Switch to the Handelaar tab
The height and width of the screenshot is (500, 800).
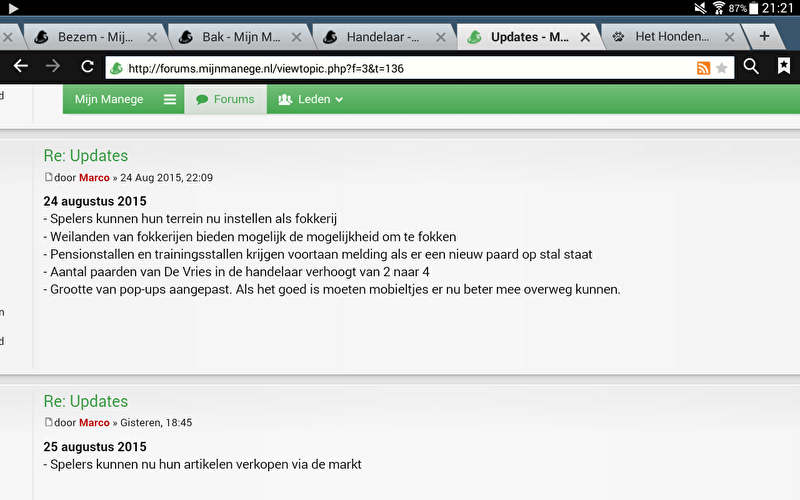click(x=383, y=37)
